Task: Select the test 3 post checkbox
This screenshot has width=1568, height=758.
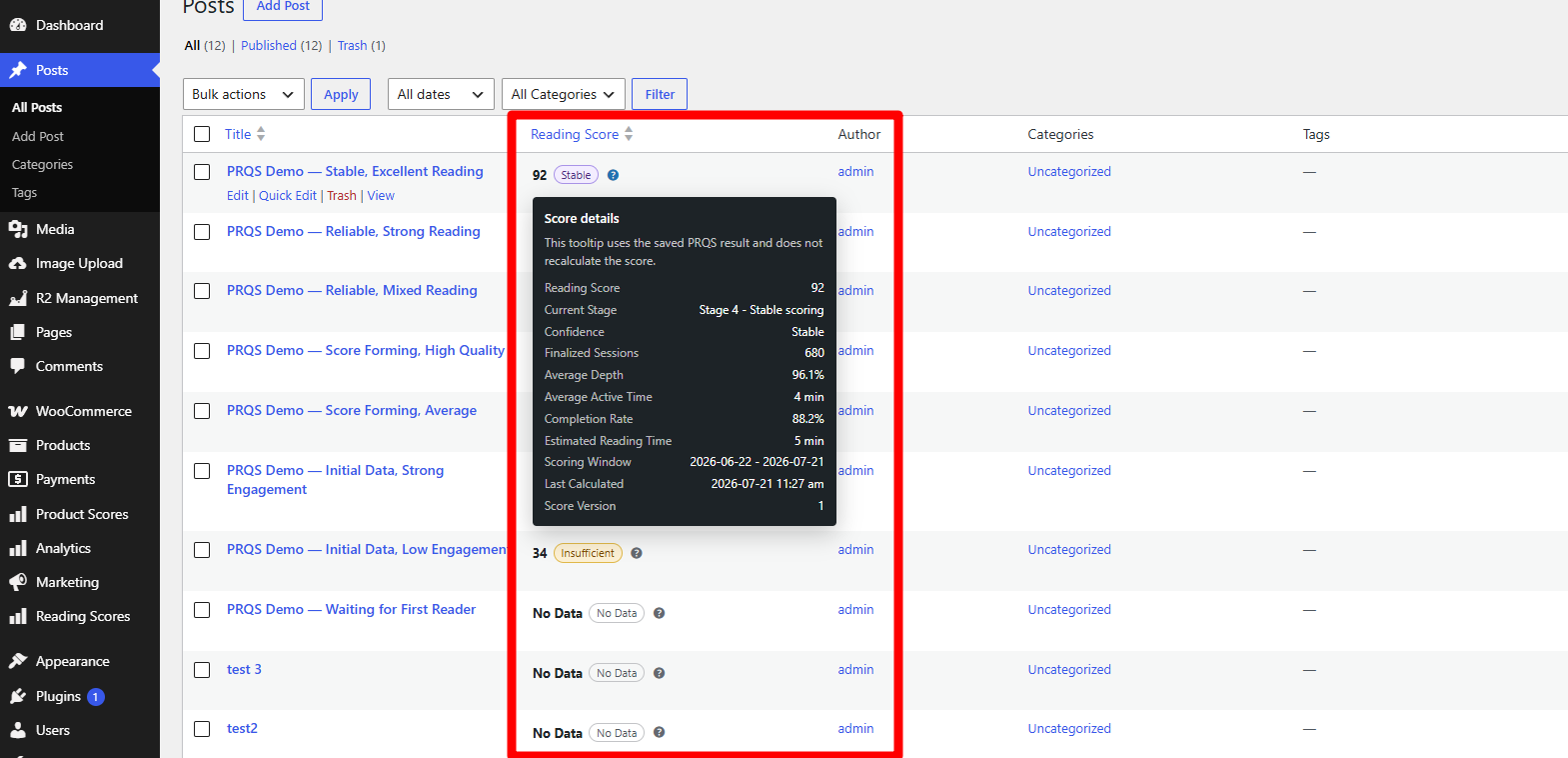Action: click(202, 670)
